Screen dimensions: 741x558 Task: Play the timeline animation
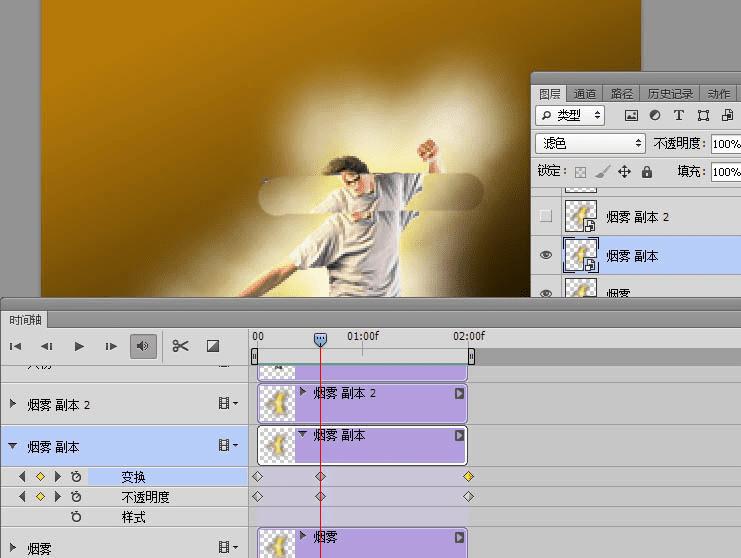pos(79,346)
